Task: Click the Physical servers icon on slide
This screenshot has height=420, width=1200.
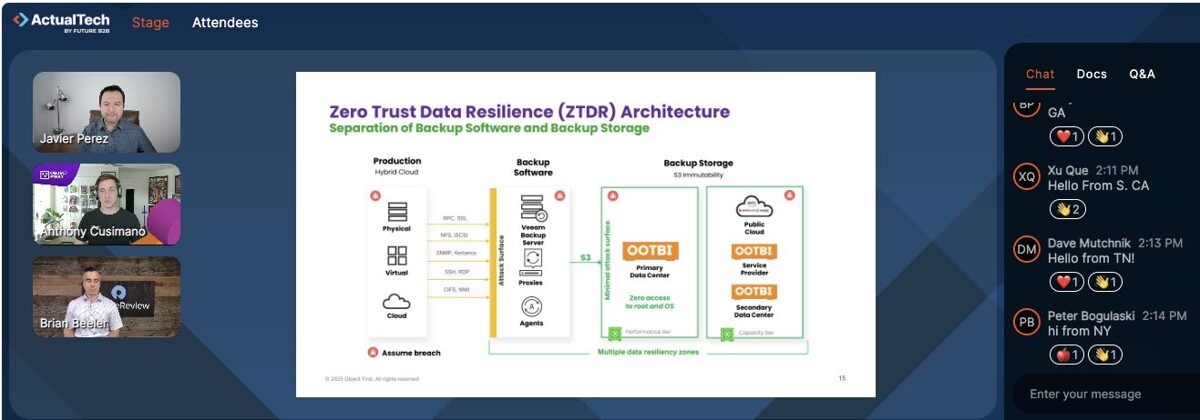Action: pos(397,212)
